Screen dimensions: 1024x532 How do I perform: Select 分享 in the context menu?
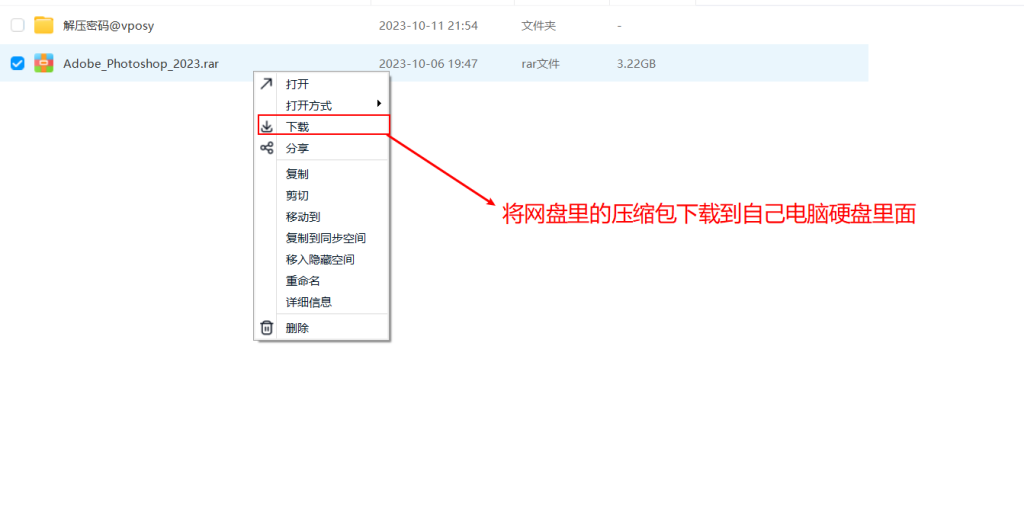297,148
